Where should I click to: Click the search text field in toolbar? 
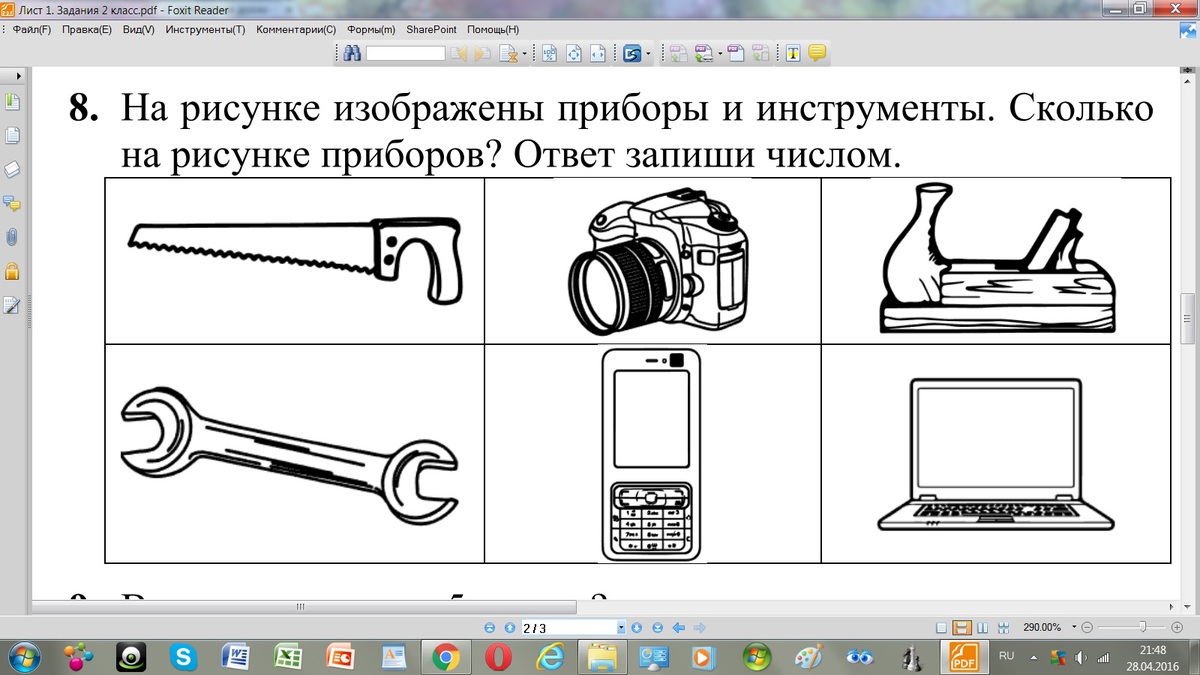click(405, 53)
